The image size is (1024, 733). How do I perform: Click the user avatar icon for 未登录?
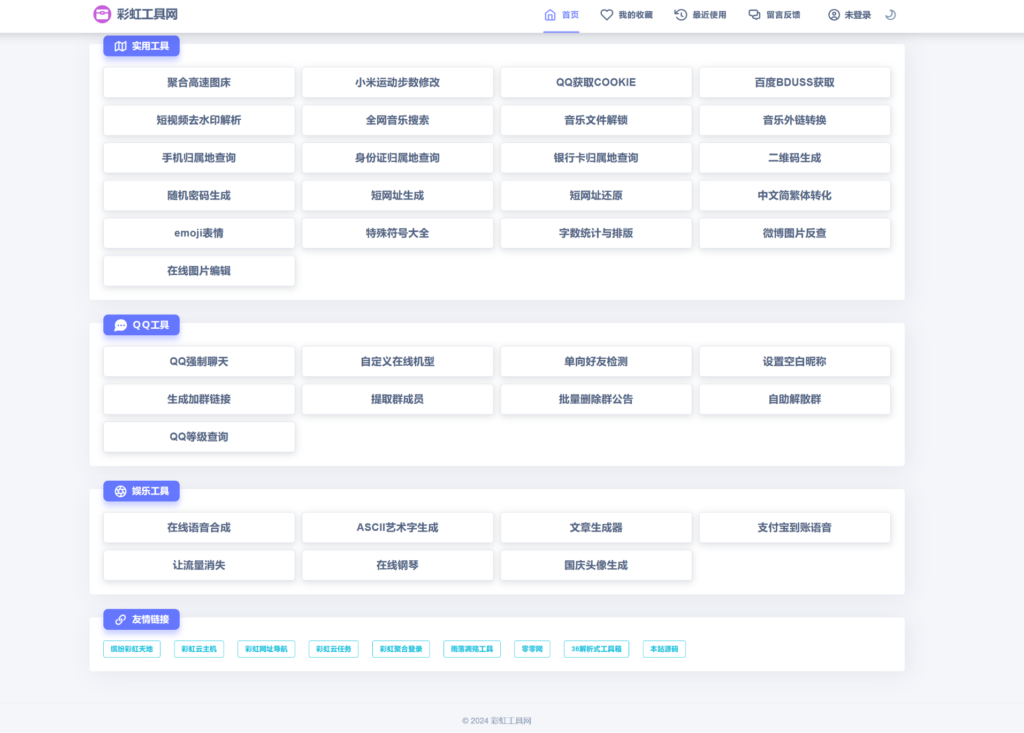(x=834, y=15)
